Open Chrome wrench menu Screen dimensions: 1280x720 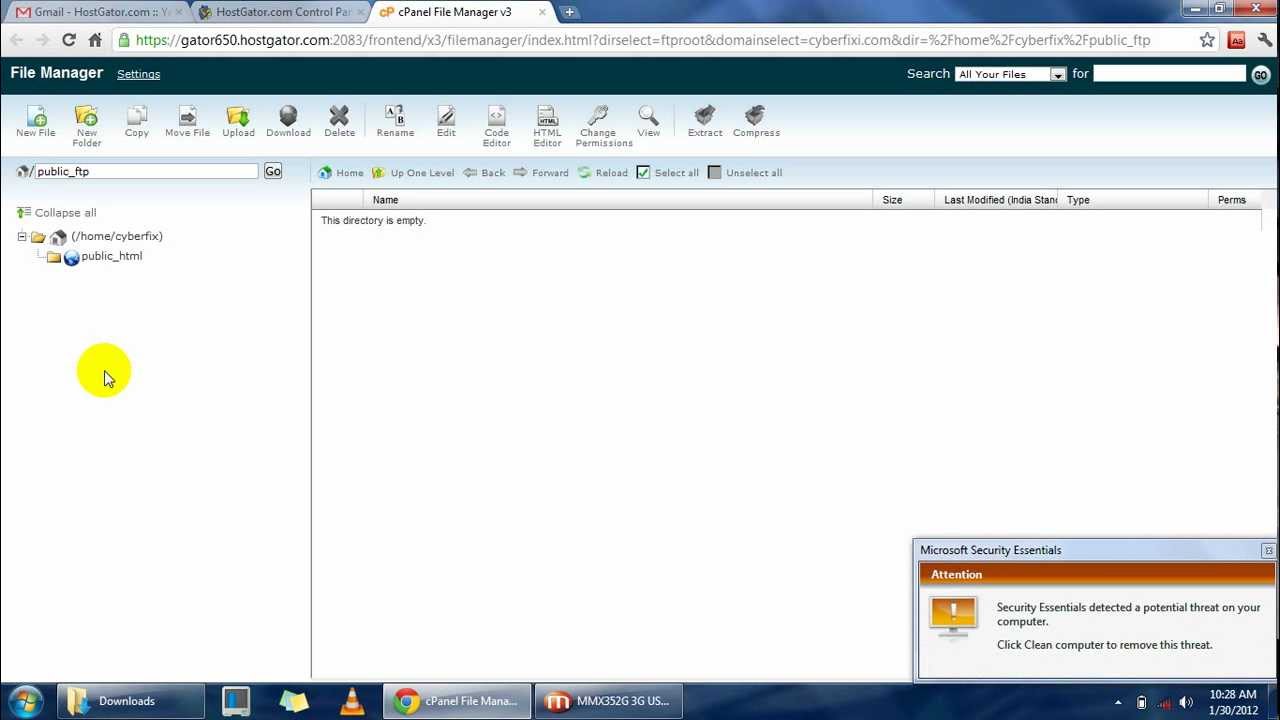click(x=1265, y=40)
